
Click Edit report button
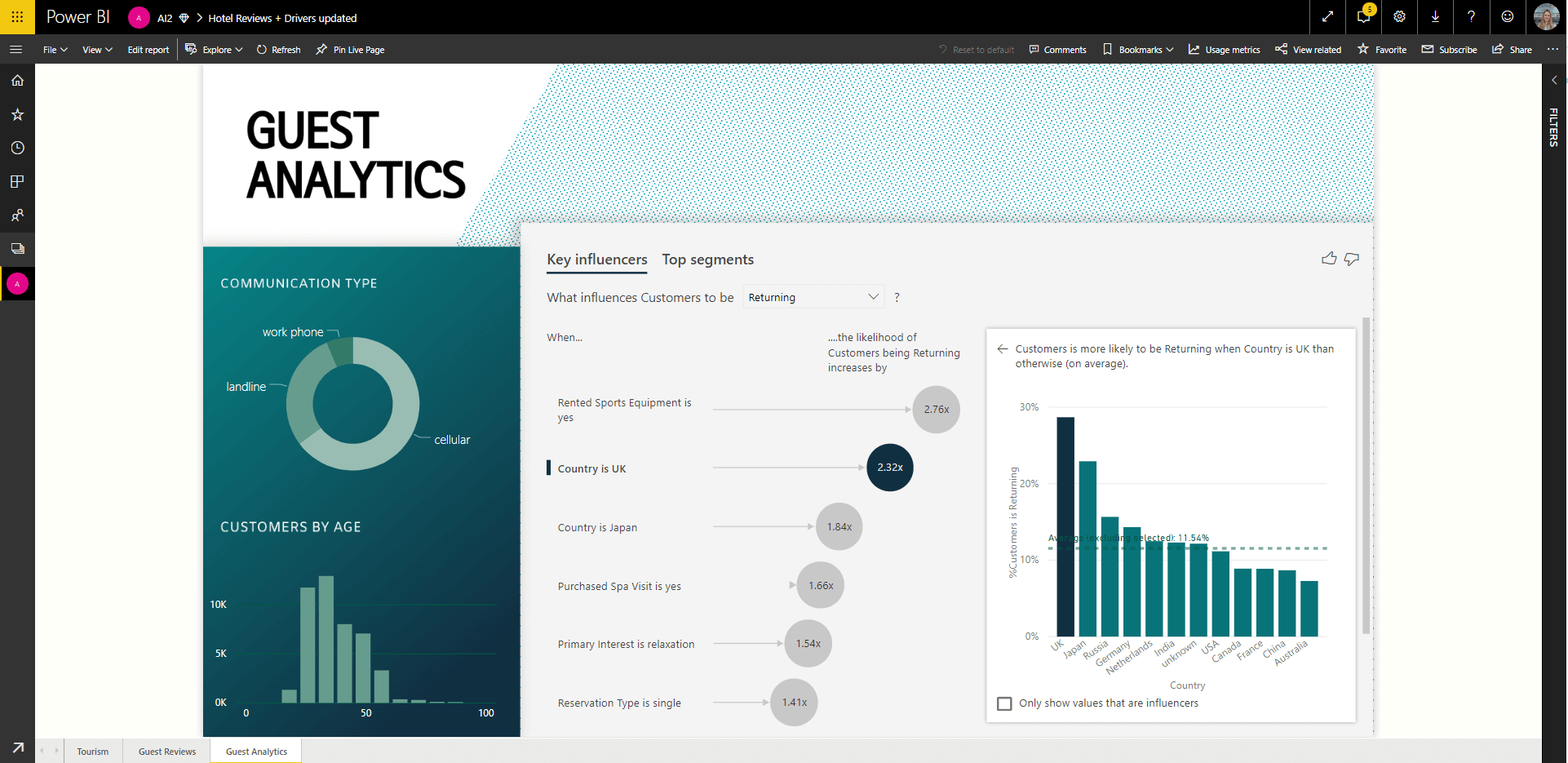148,50
